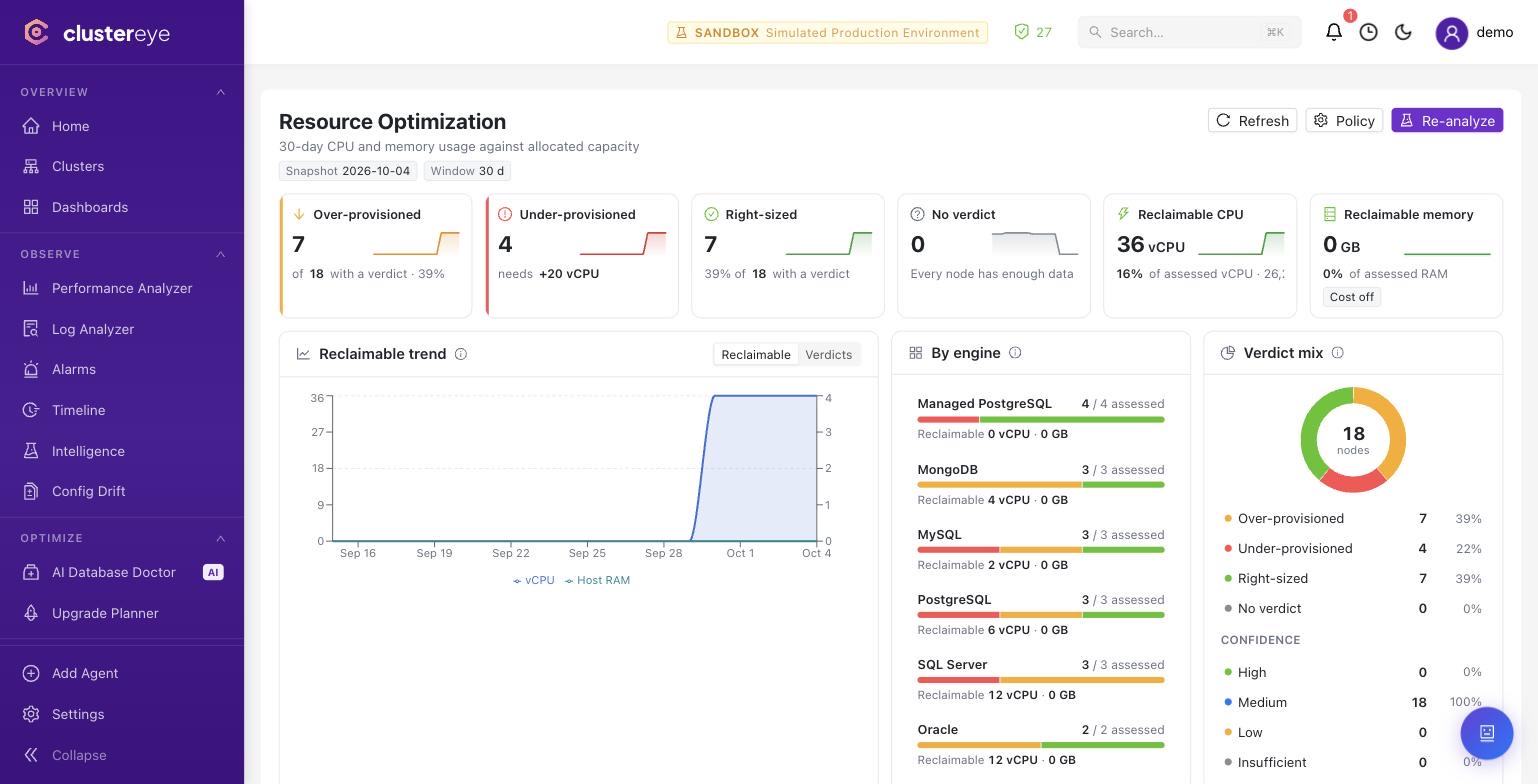Click the shield status count 27
This screenshot has height=784, width=1538.
coord(1033,32)
